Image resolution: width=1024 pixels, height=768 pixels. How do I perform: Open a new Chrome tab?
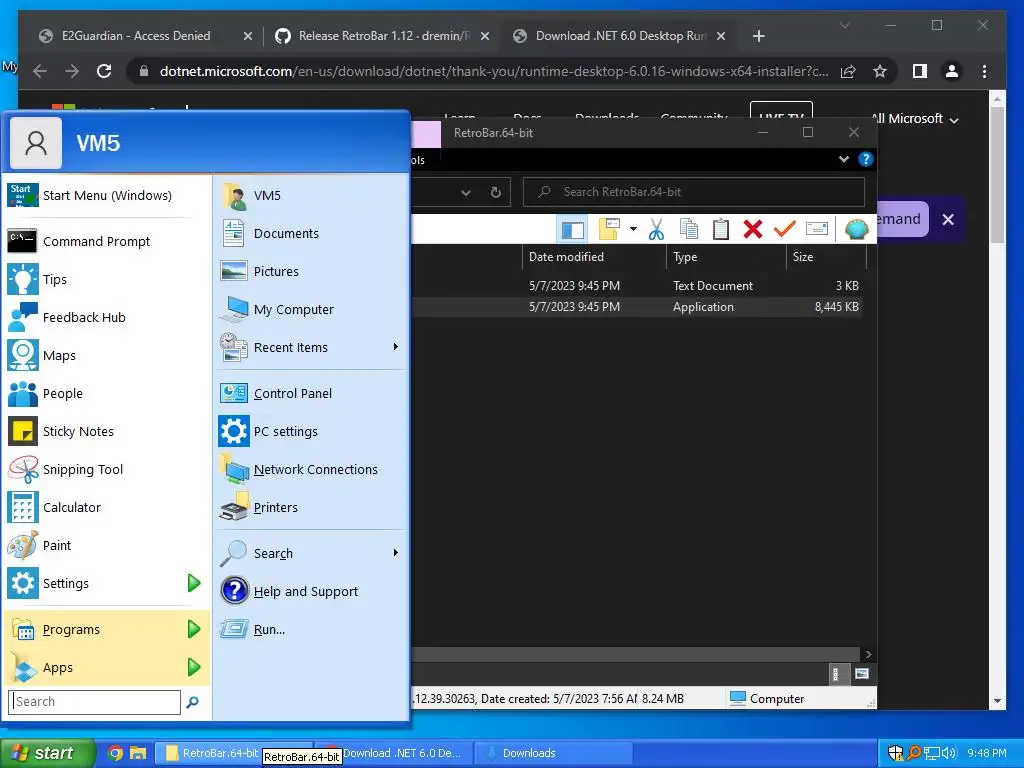pyautogui.click(x=758, y=36)
